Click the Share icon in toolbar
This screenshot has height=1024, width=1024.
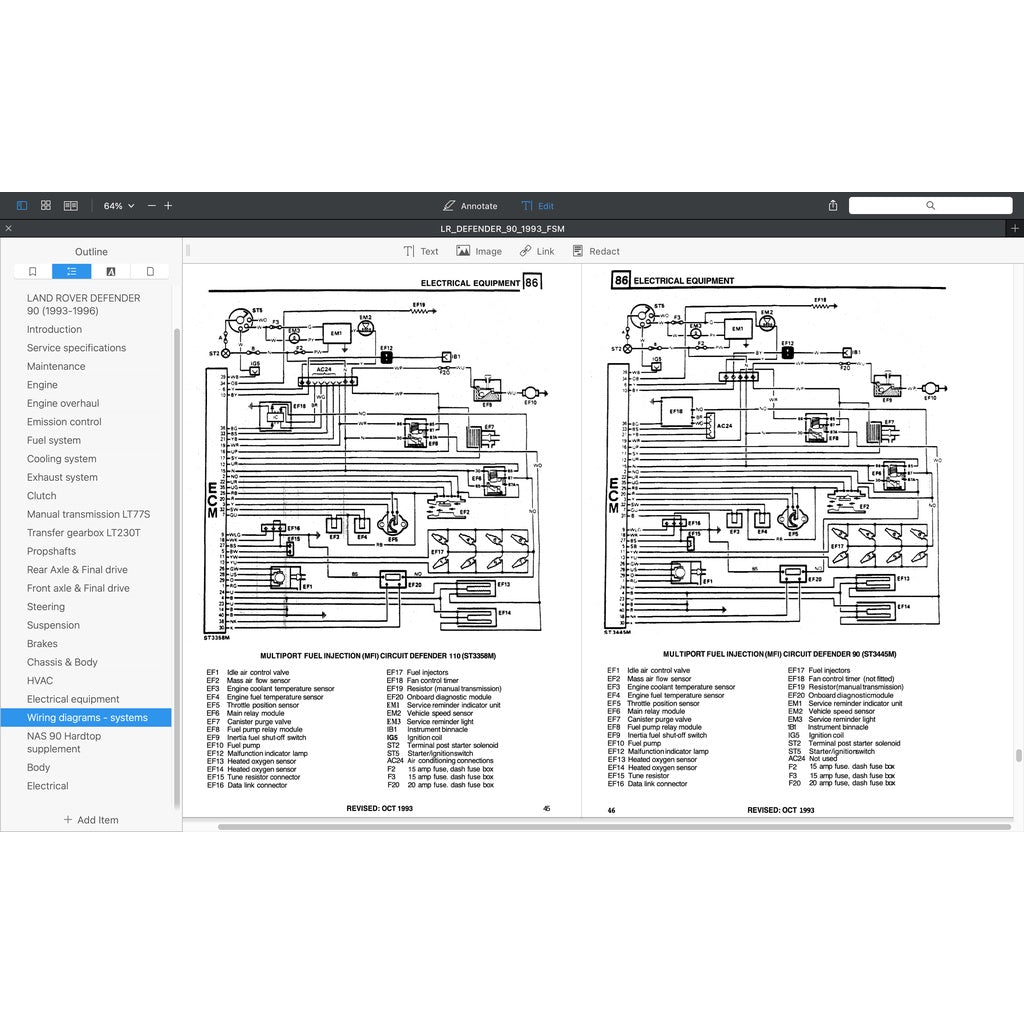(833, 206)
